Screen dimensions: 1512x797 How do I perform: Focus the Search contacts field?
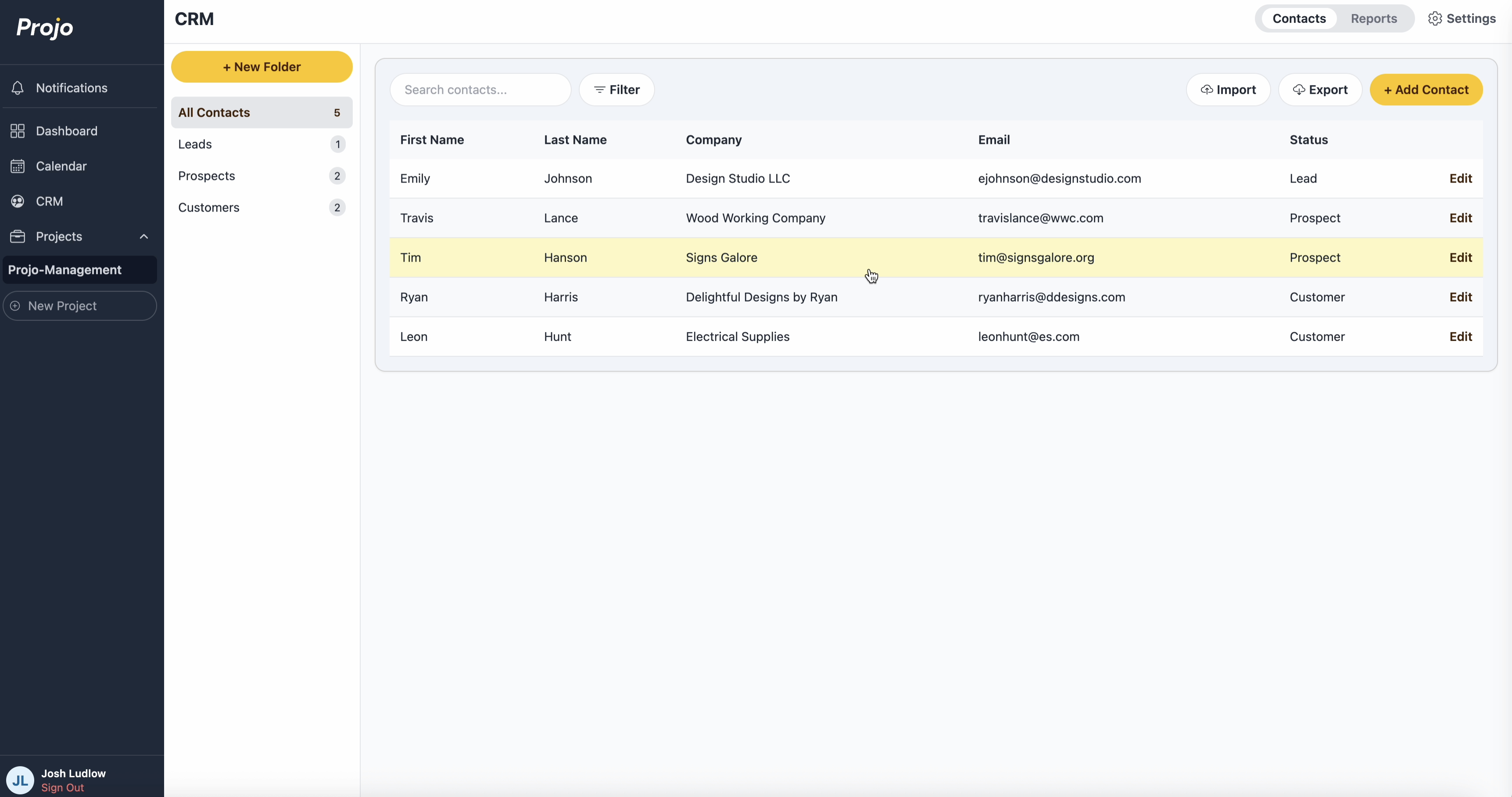pos(480,90)
